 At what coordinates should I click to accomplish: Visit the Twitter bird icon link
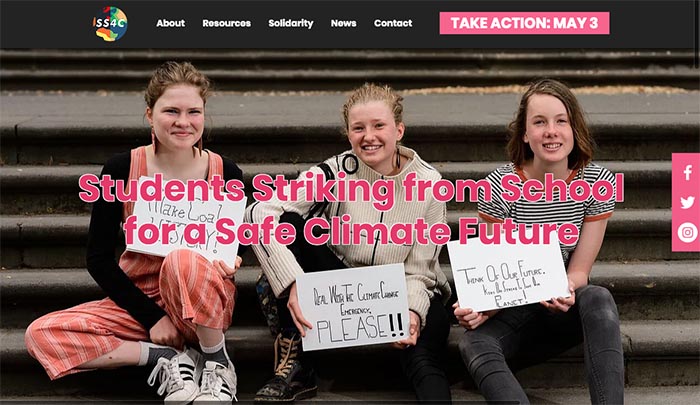click(x=688, y=202)
